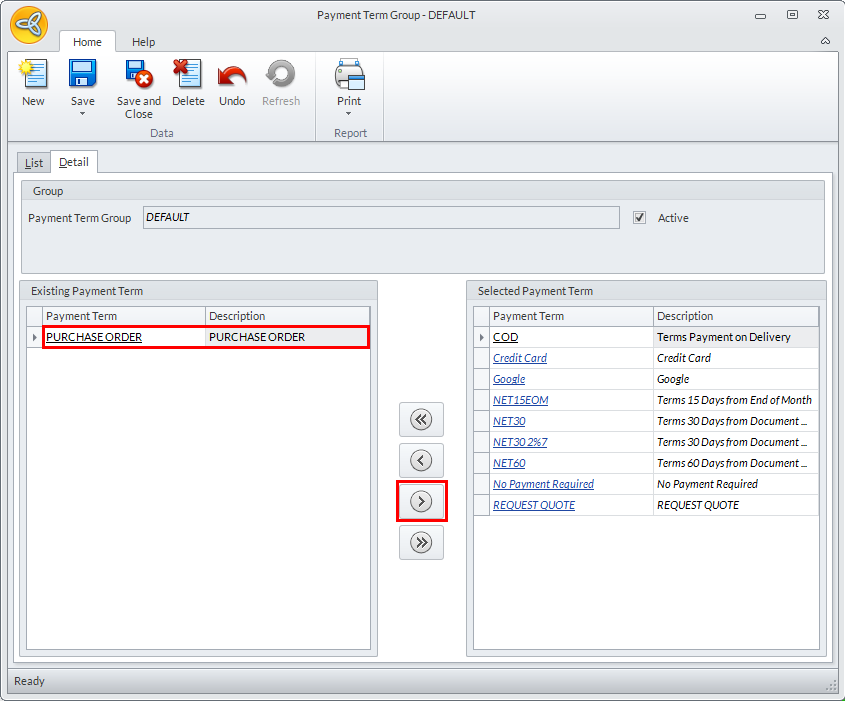845x701 pixels.
Task: Click the Payment Term Group input field
Action: click(x=380, y=218)
